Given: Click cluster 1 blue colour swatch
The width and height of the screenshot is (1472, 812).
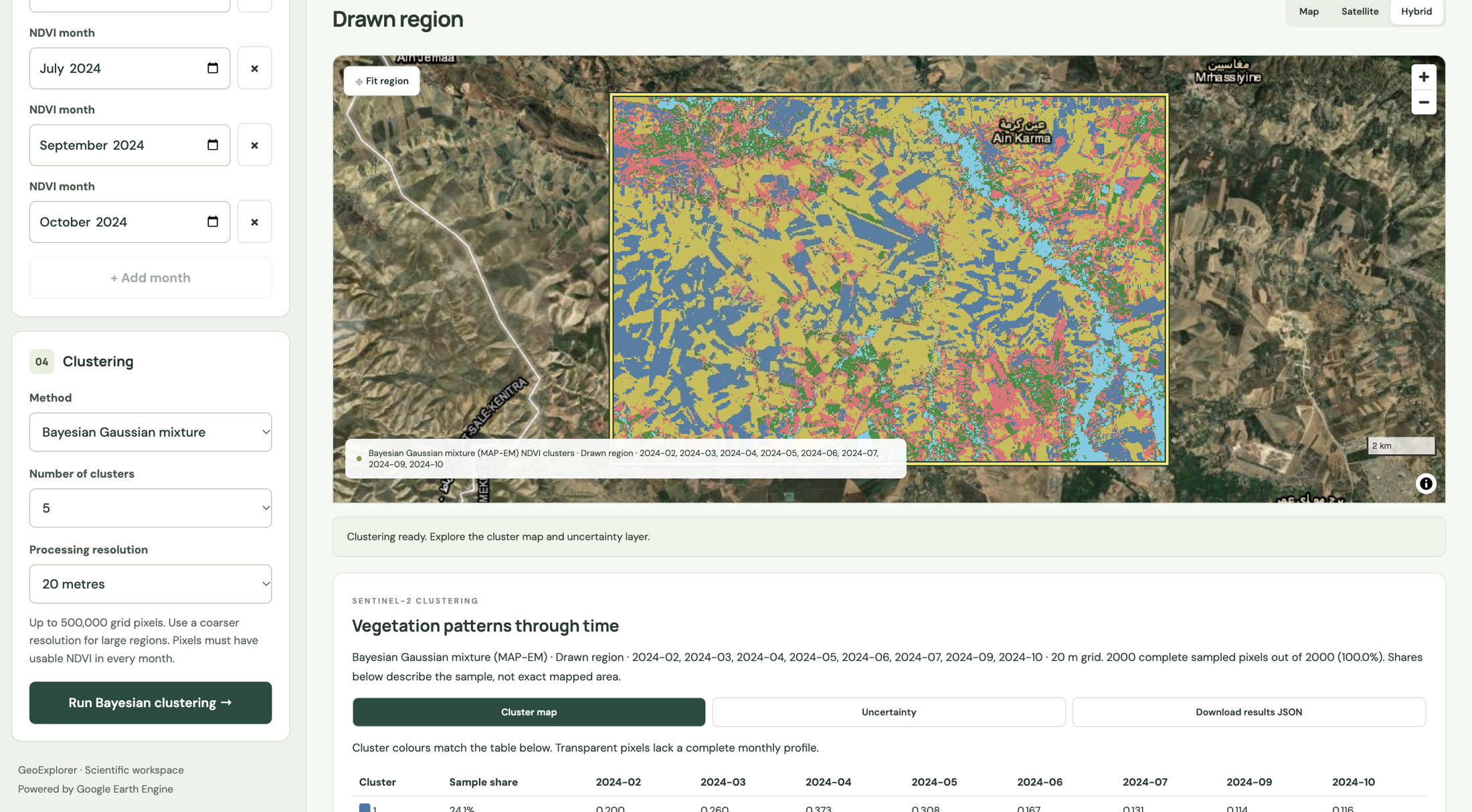Looking at the screenshot, I should point(365,808).
